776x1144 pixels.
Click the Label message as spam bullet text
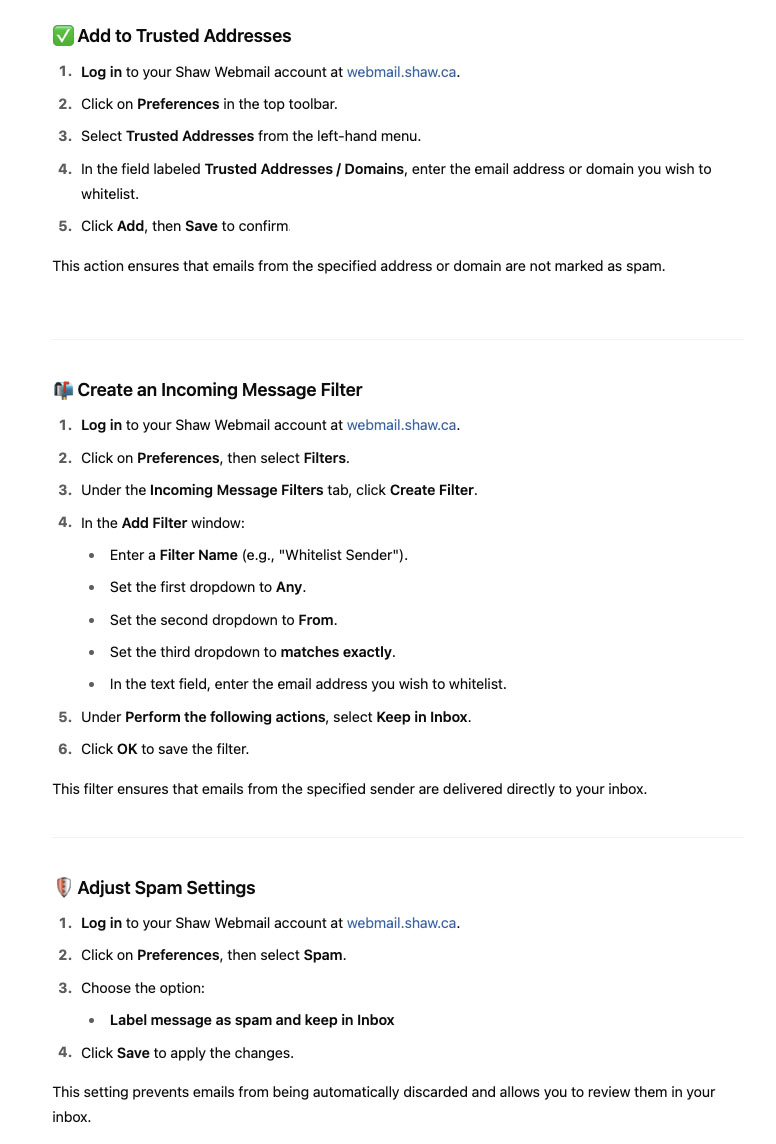point(252,1020)
